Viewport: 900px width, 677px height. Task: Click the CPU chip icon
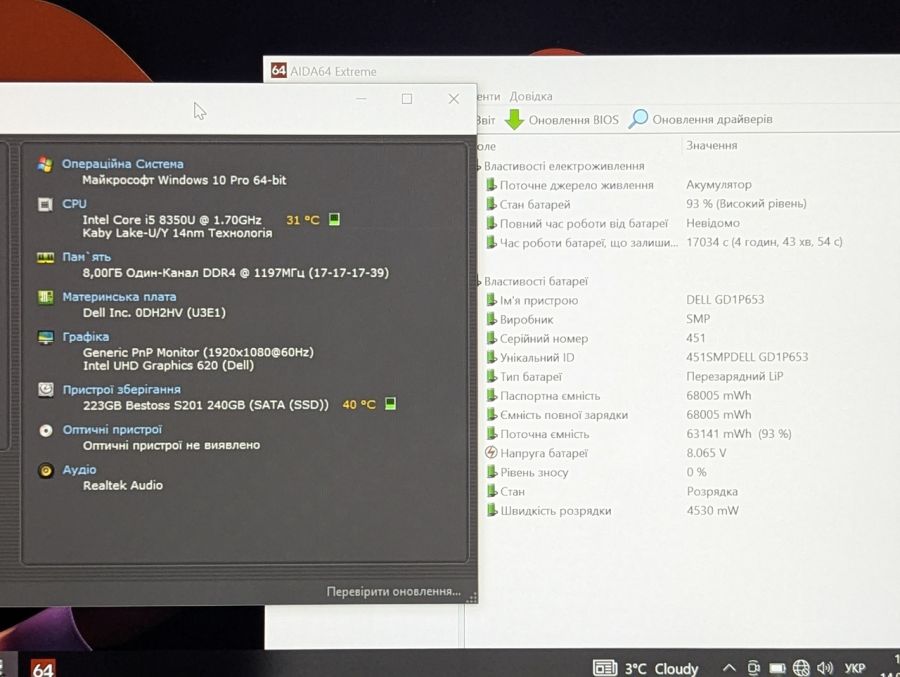(45, 204)
